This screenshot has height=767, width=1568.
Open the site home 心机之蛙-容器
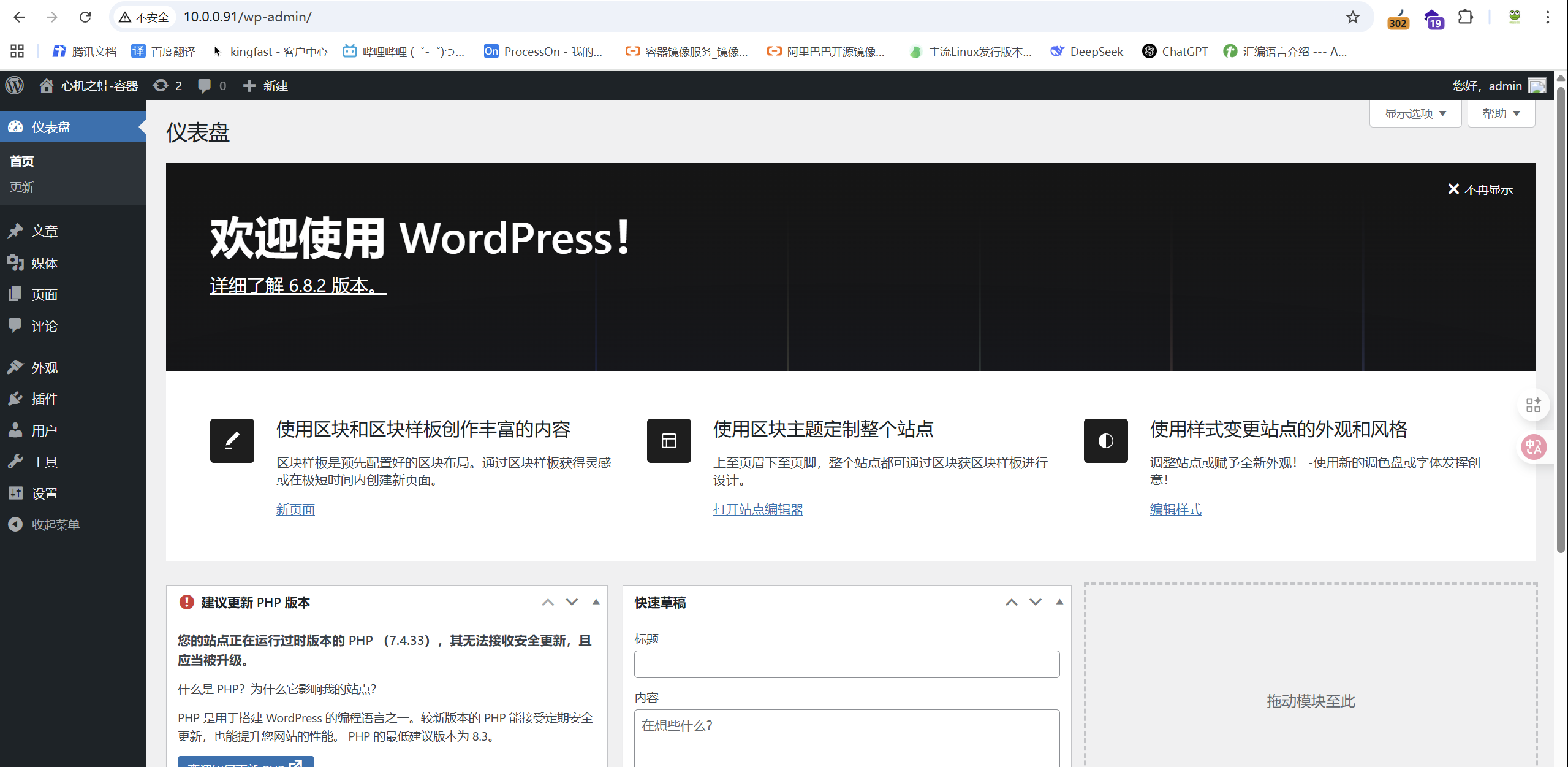click(x=89, y=85)
